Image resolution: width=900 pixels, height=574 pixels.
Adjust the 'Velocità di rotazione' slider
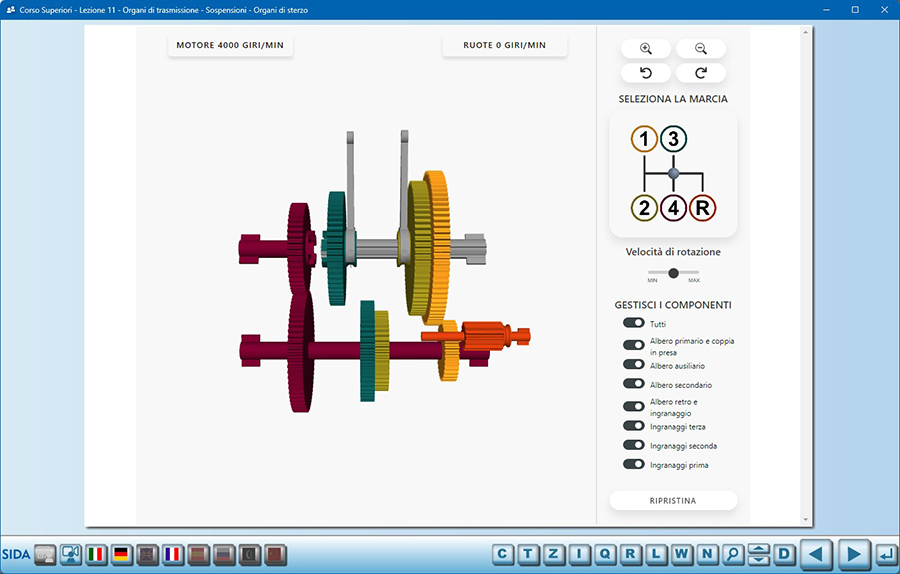coord(673,273)
